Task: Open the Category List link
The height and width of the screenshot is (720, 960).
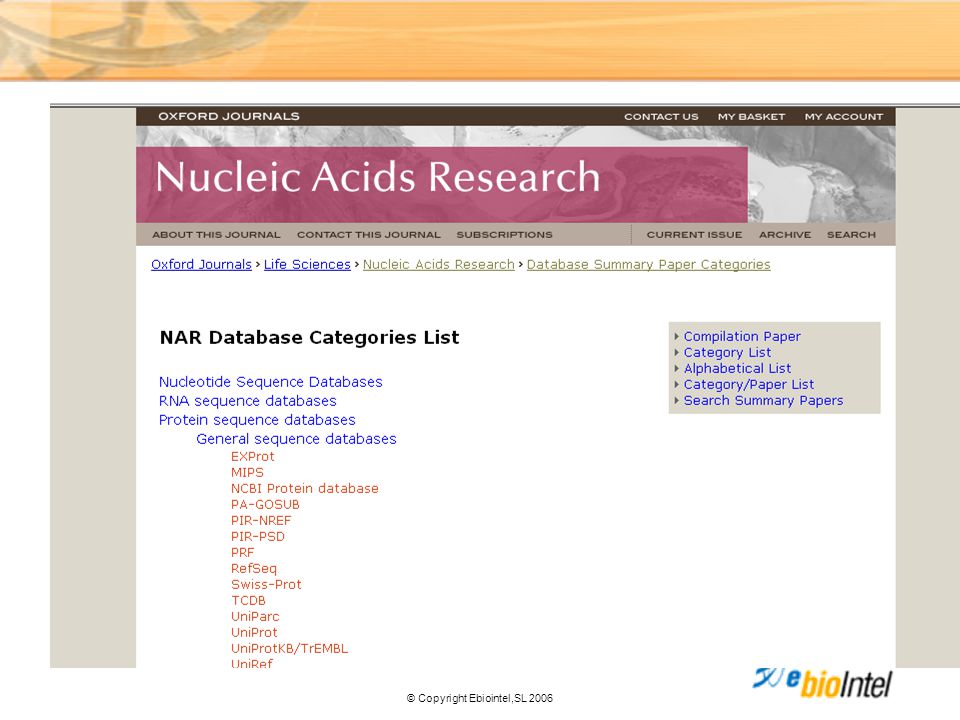Action: click(x=727, y=352)
